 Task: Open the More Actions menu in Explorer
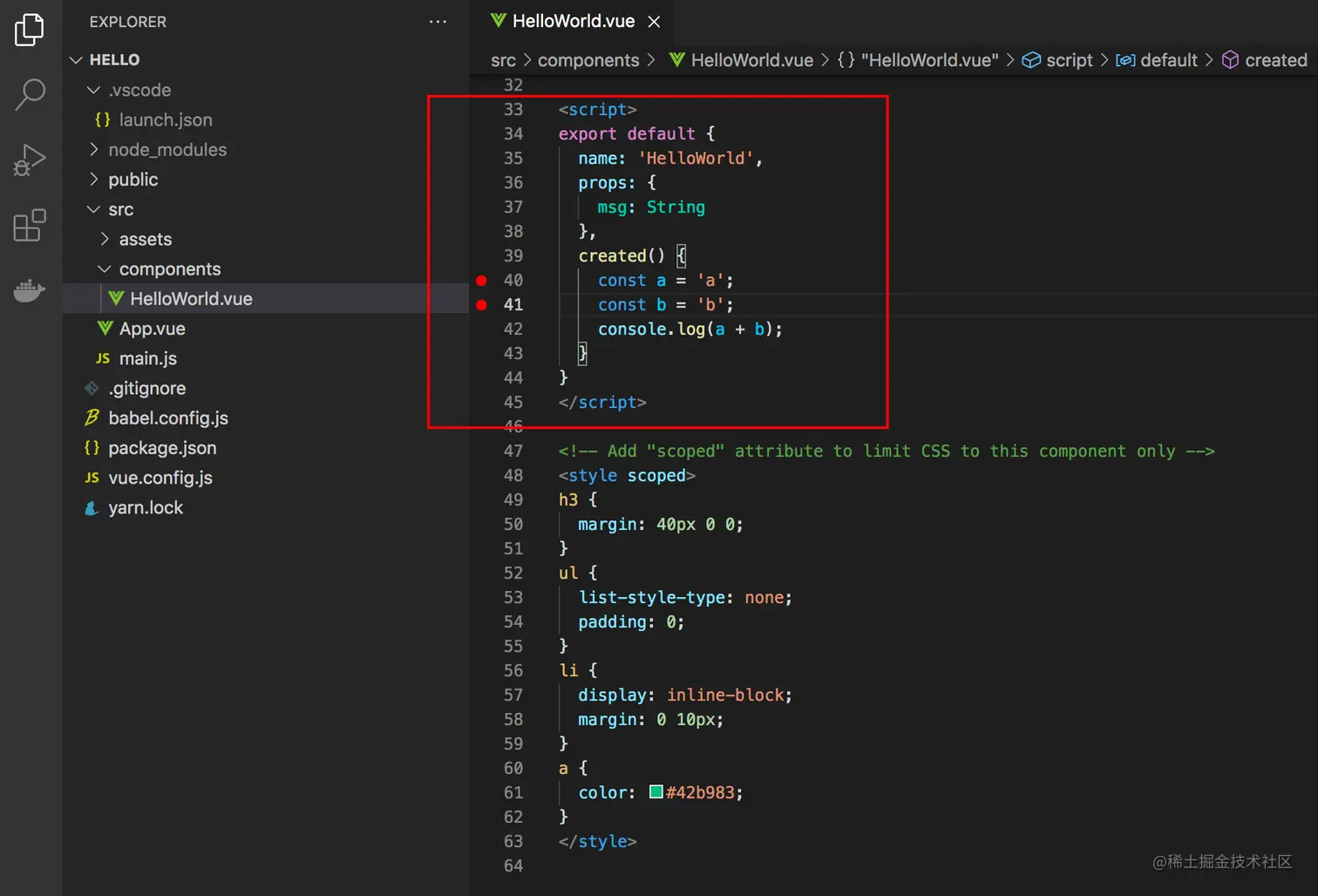438,21
